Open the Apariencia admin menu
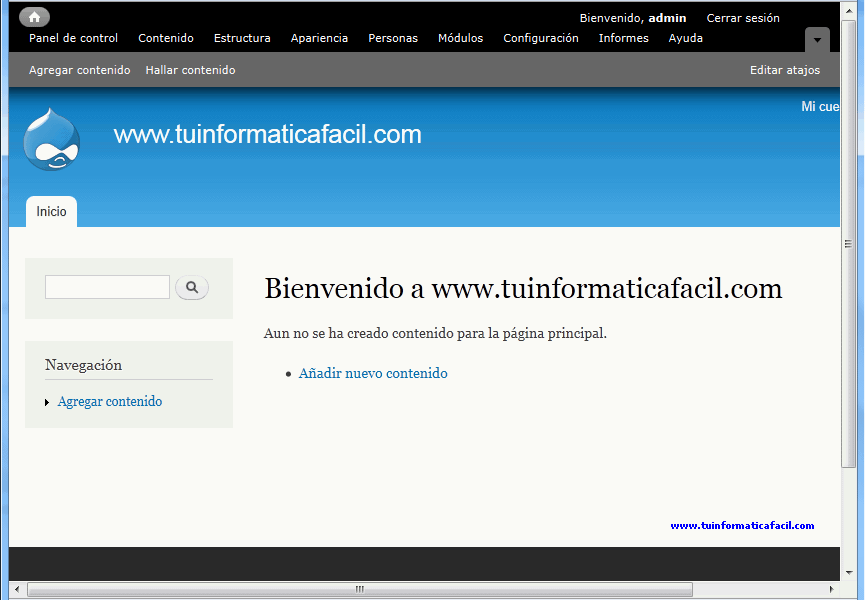Image resolution: width=865 pixels, height=600 pixels. coord(319,38)
